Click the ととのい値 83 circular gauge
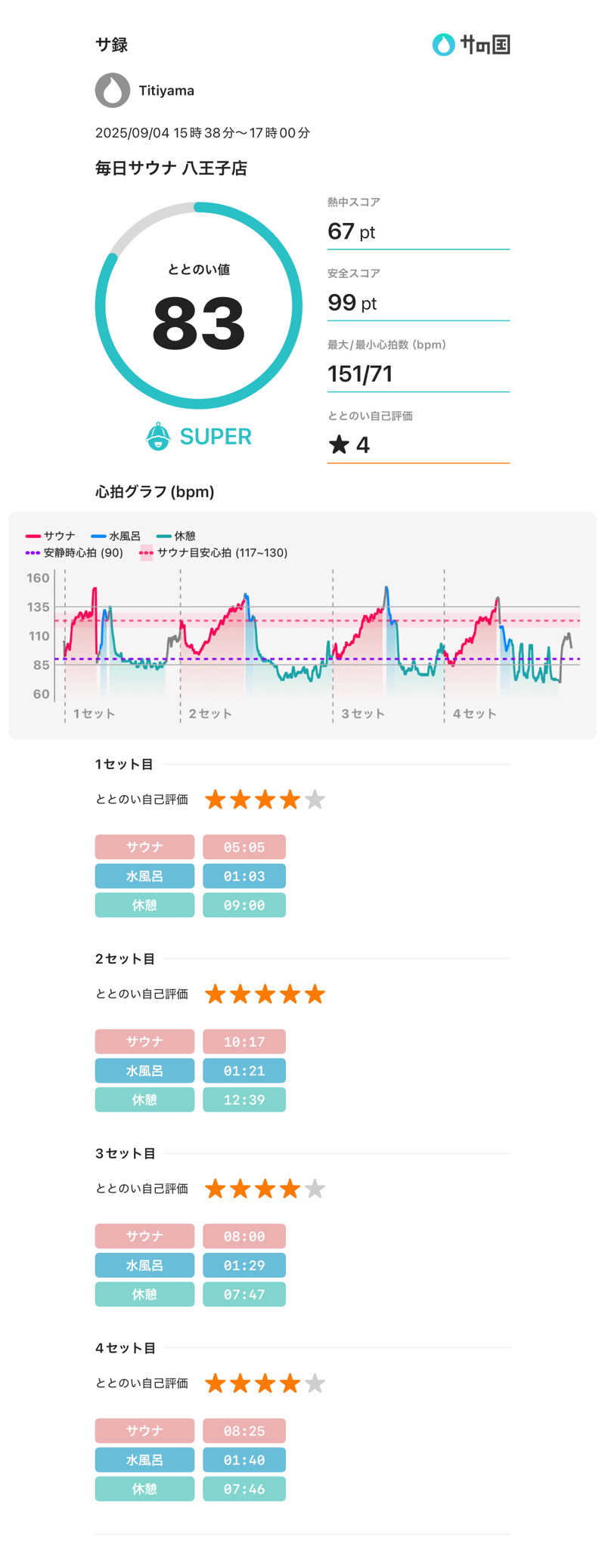Image resolution: width=605 pixels, height=1568 pixels. 199,305
